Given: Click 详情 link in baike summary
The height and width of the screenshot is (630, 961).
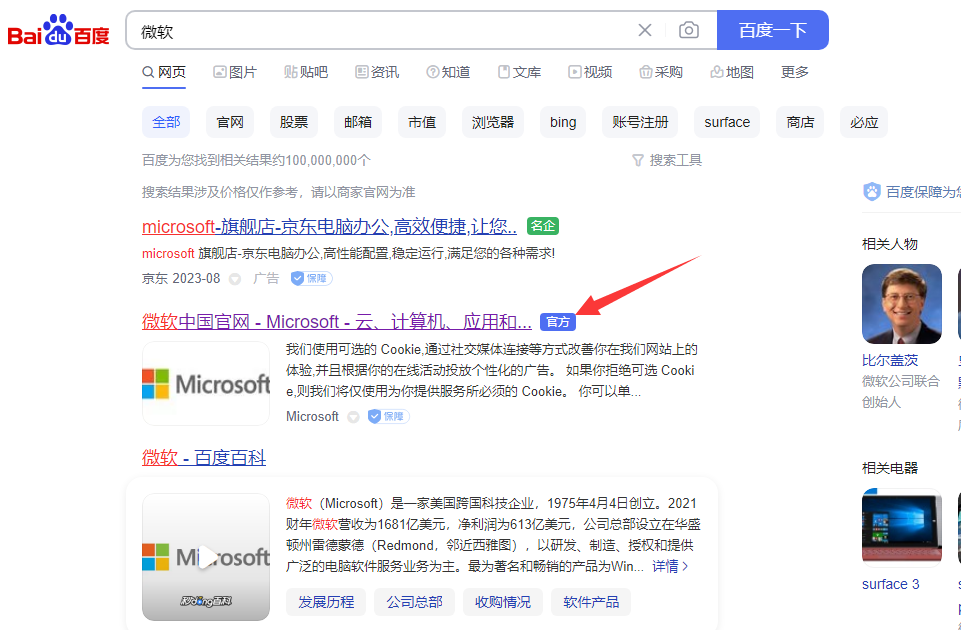Looking at the screenshot, I should point(670,566).
